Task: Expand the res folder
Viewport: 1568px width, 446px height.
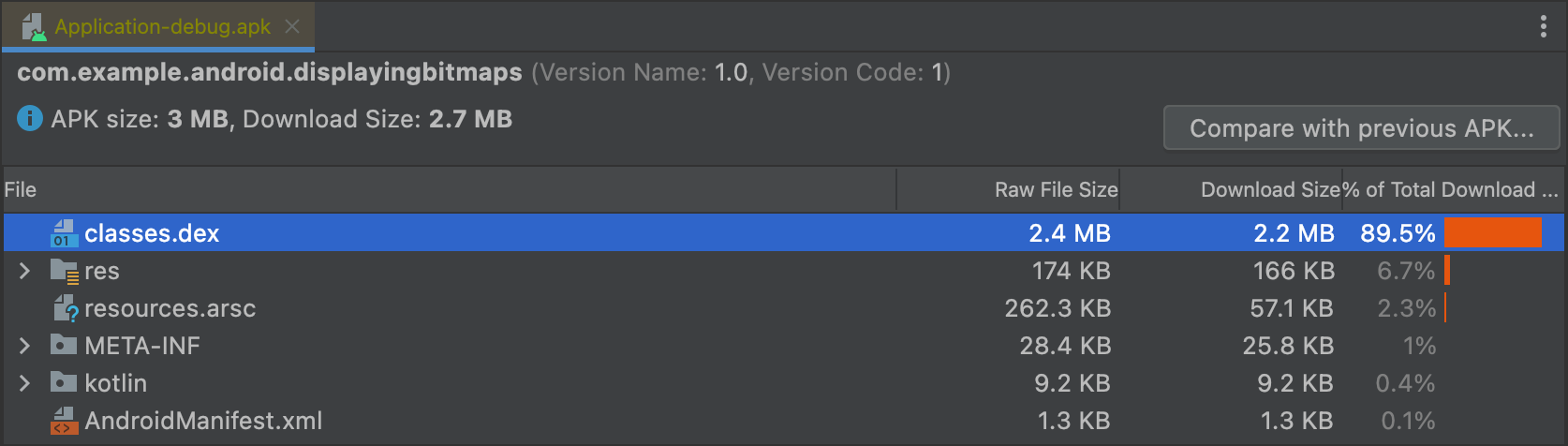Action: tap(25, 271)
